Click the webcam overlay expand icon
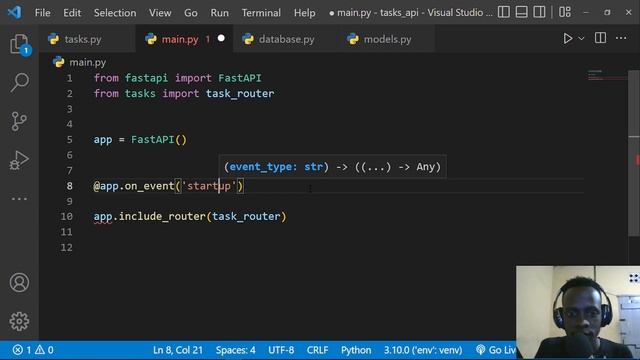Image resolution: width=640 pixels, height=360 pixels. coord(633,278)
